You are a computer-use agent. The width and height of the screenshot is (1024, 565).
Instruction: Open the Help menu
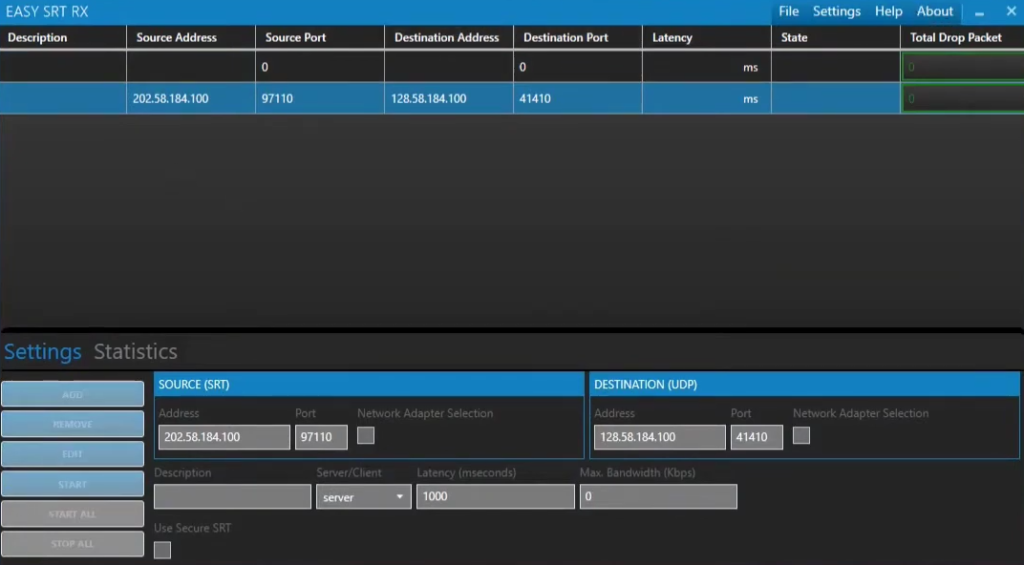(888, 11)
